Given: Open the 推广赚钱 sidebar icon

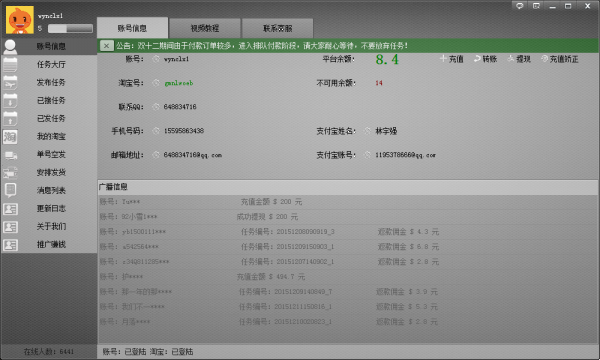Looking at the screenshot, I should coord(10,244).
